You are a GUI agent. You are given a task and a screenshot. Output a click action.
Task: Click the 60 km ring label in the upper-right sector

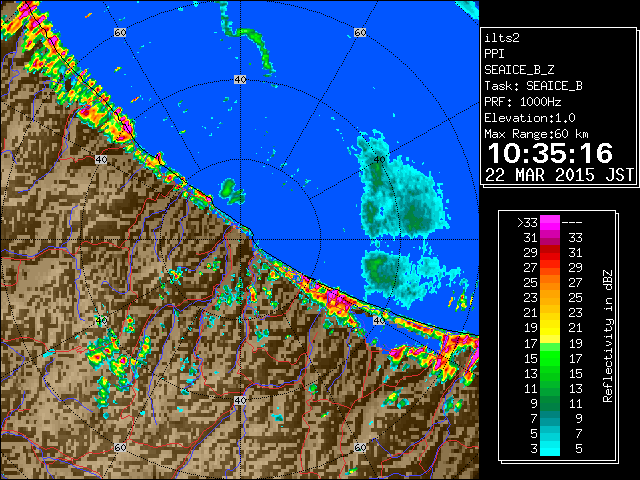pyautogui.click(x=360, y=32)
